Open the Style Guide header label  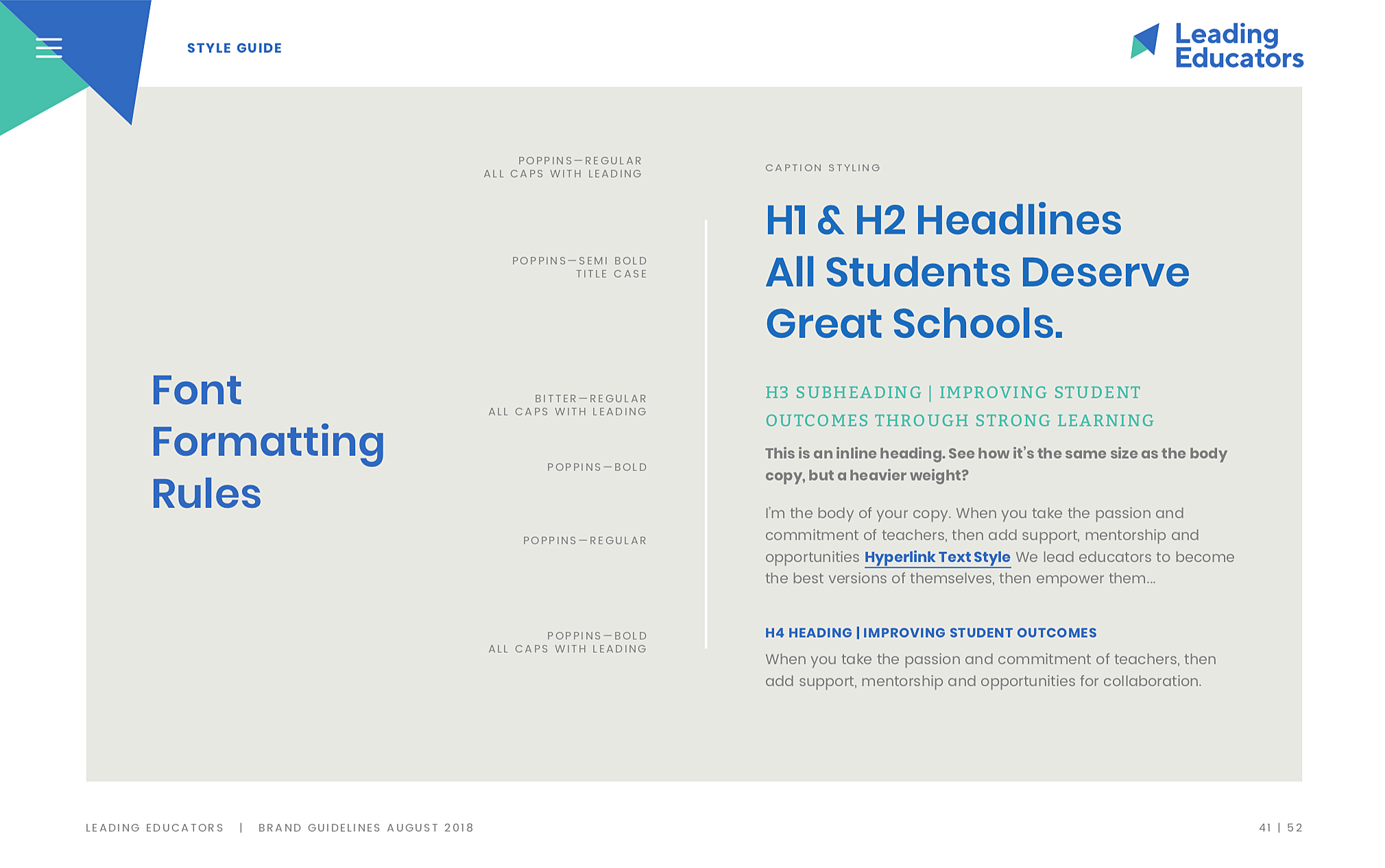click(x=234, y=48)
